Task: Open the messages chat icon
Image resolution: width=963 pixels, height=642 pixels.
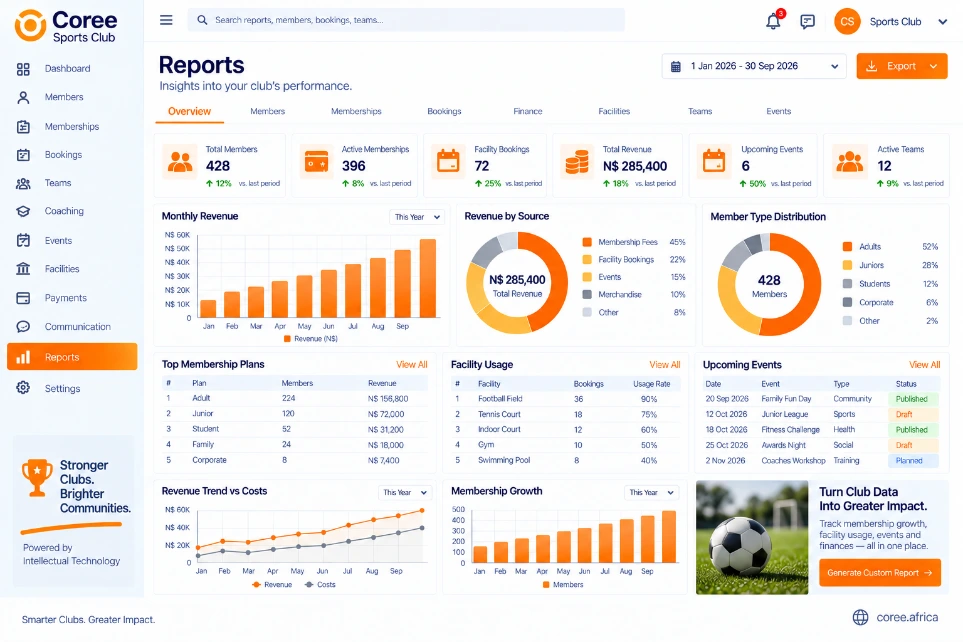Action: coord(808,22)
